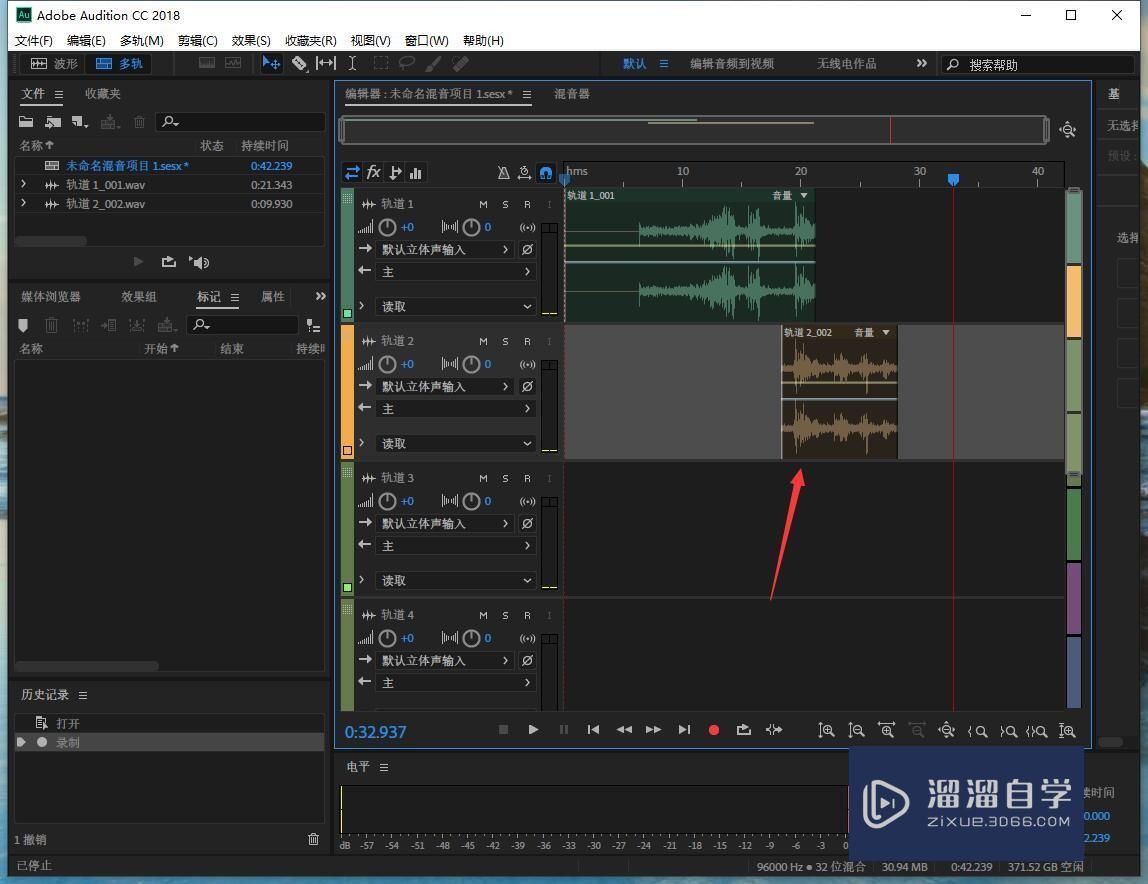Click the sends icon in editor toolbar
Viewport: 1148px width, 884px height.
coord(395,172)
